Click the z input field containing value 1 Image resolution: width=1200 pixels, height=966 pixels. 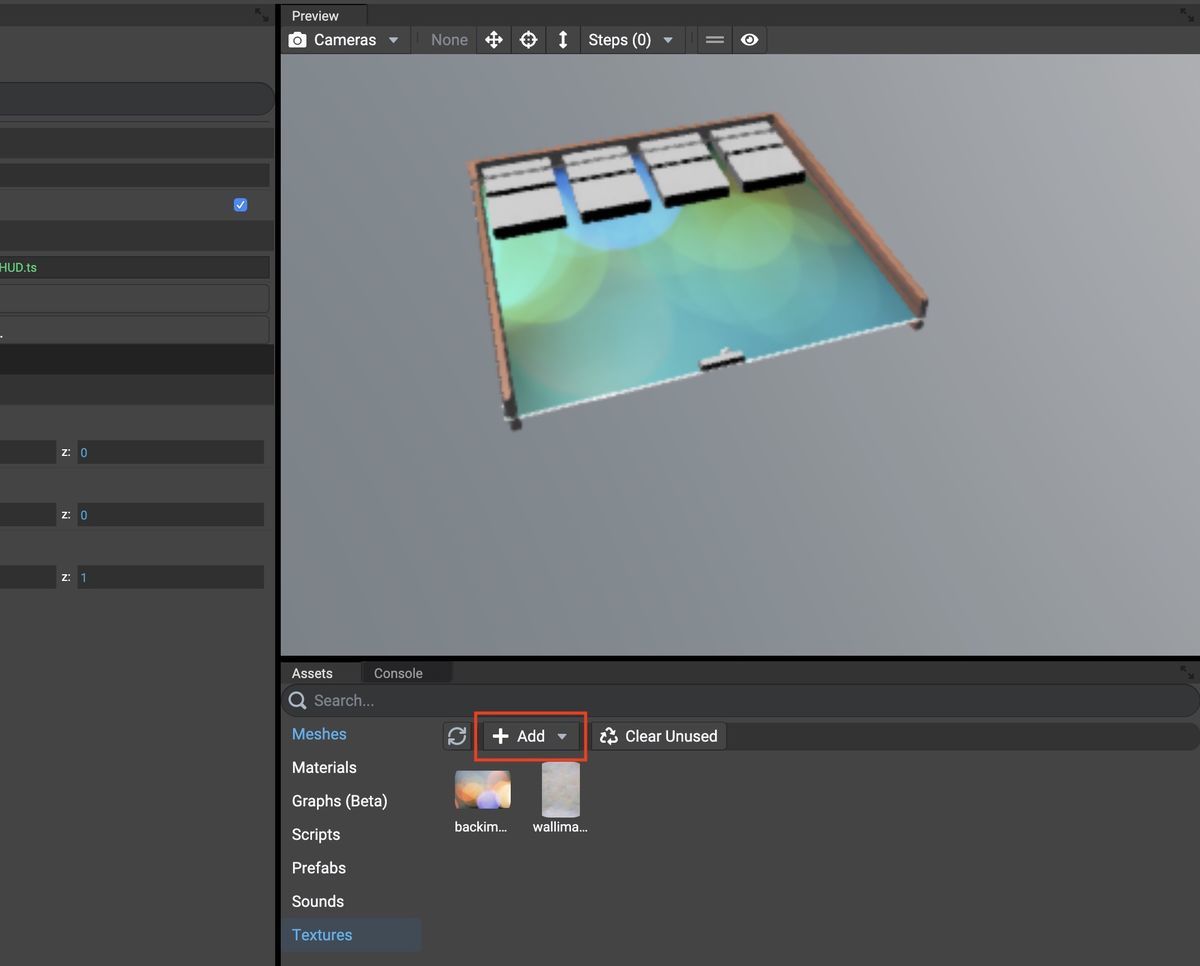click(170, 577)
